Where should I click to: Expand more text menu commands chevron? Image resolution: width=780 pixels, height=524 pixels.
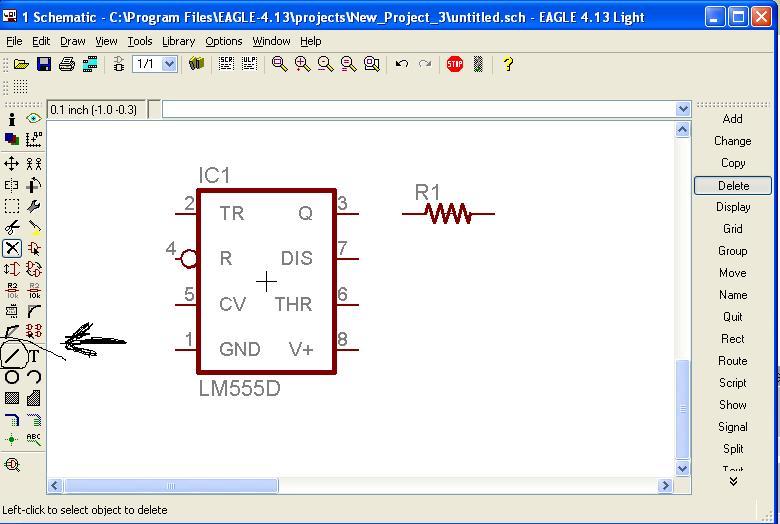(x=733, y=481)
